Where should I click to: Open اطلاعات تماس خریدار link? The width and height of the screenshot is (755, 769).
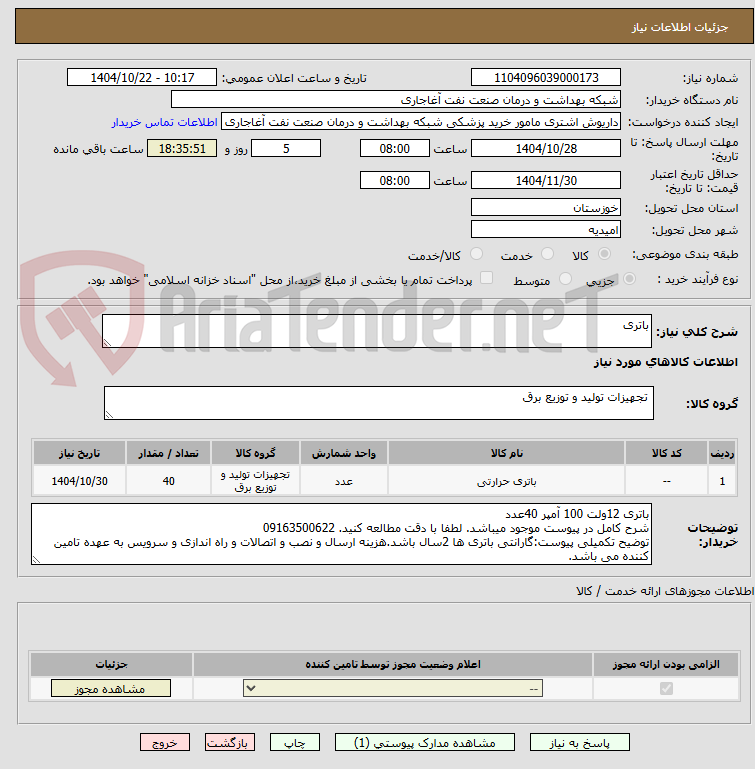click(165, 122)
